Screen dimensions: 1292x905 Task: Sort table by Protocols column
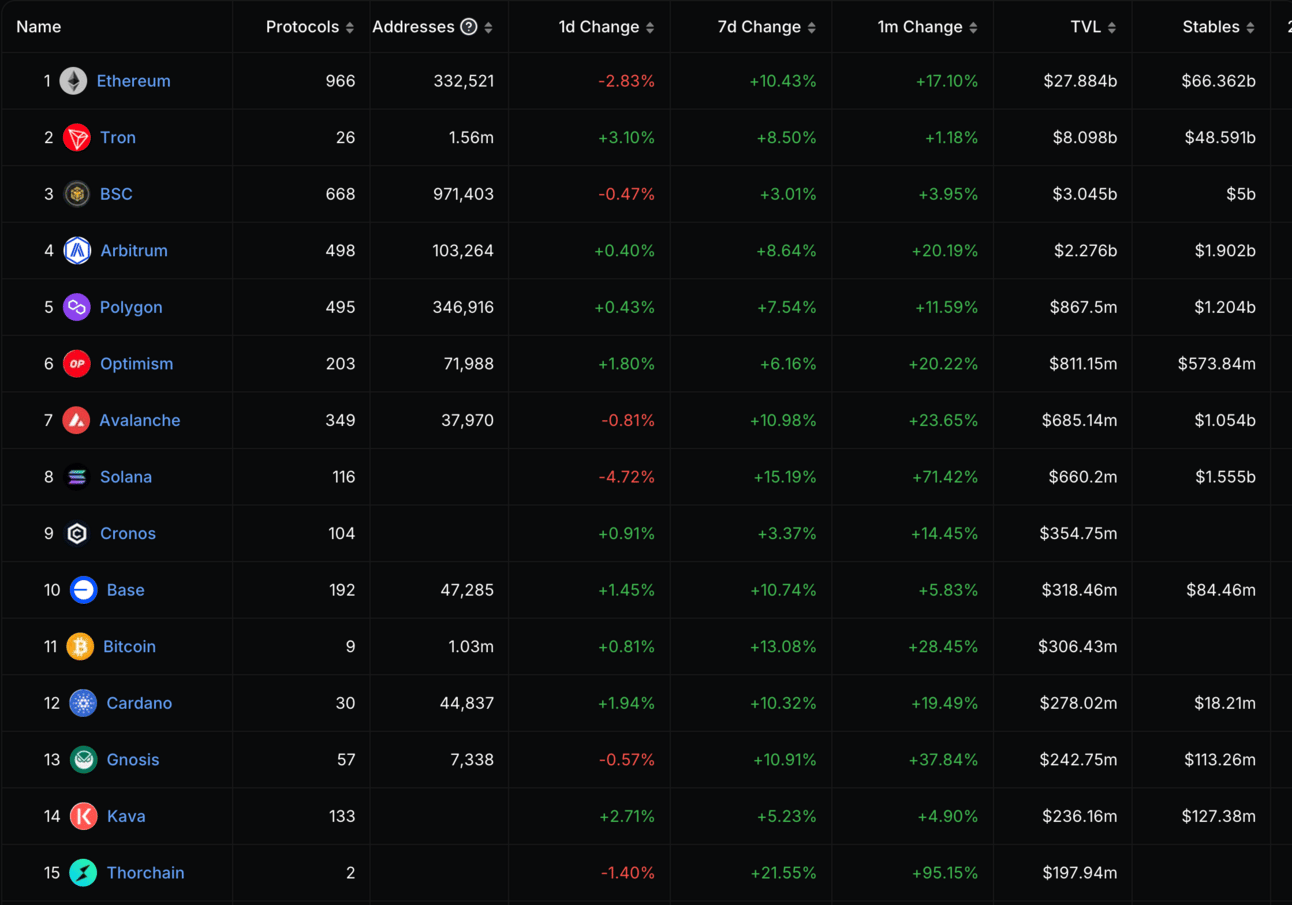point(310,27)
